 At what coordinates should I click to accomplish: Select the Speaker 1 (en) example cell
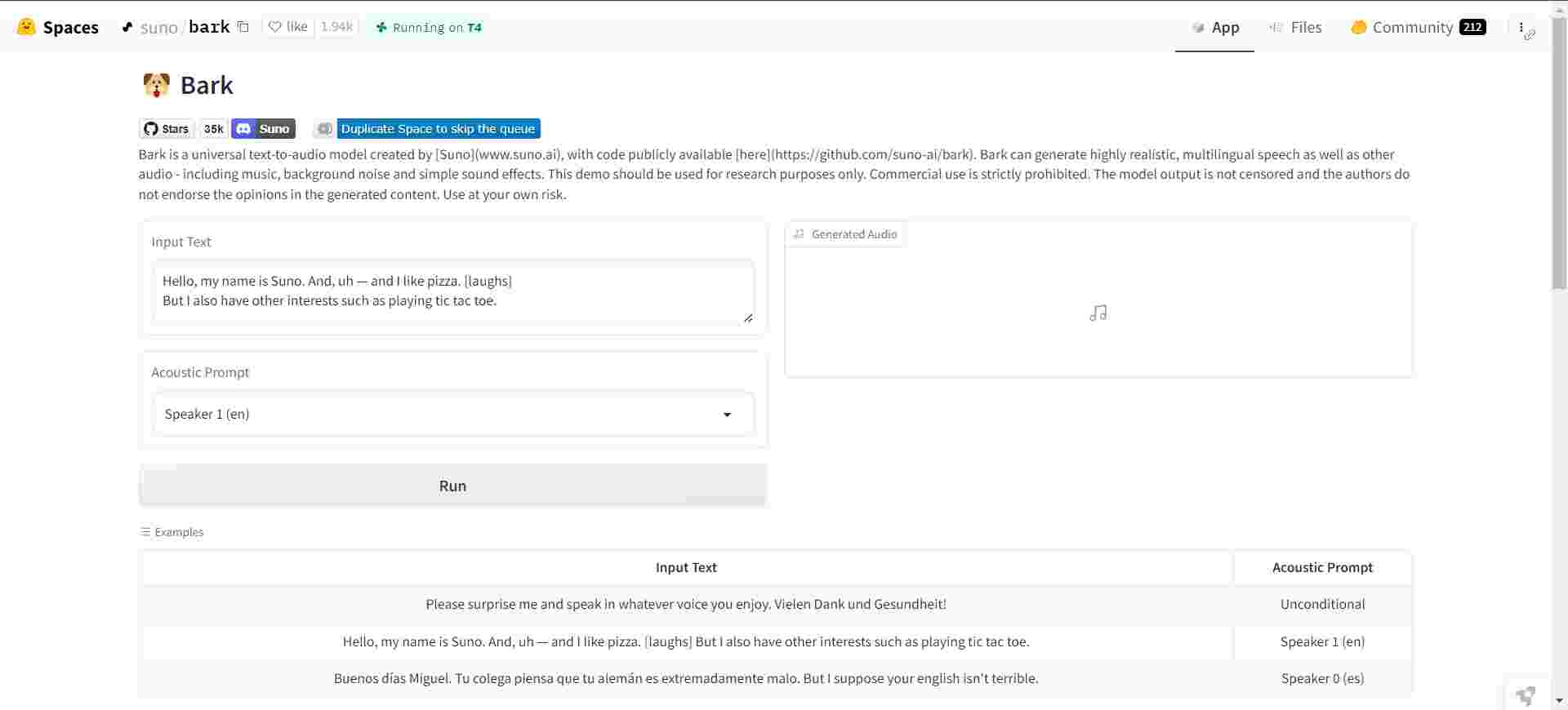1322,641
